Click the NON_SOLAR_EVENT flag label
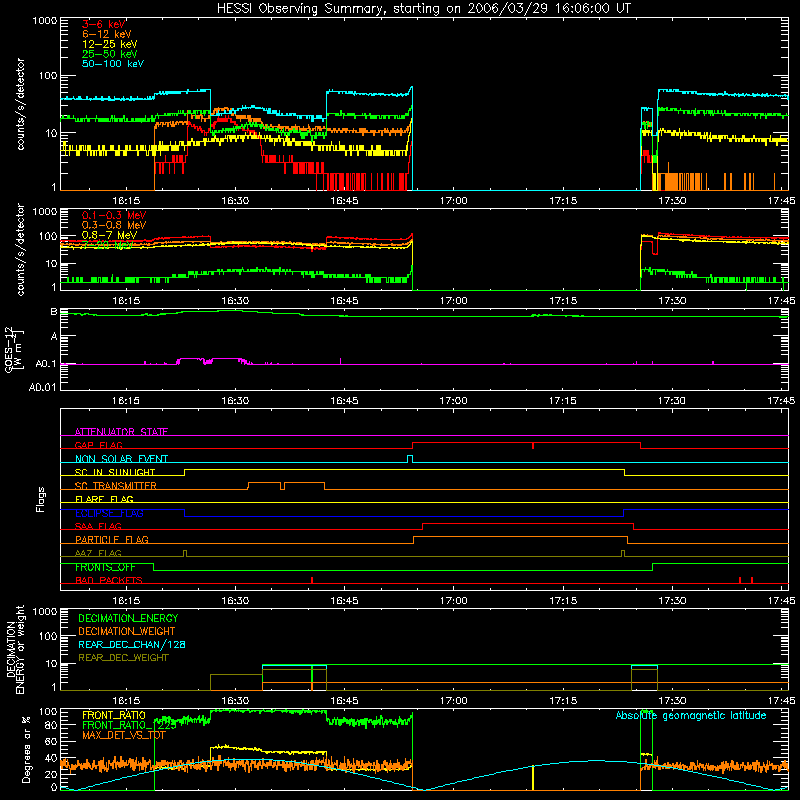 [121, 459]
